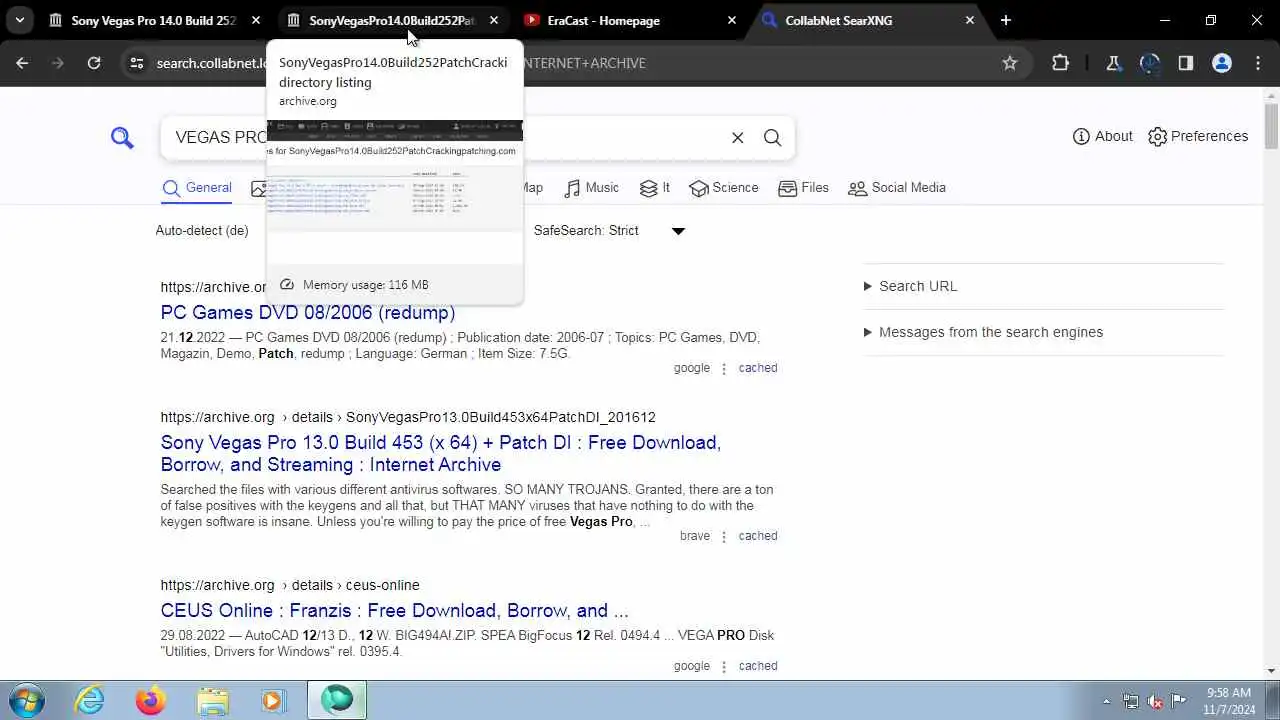View site information icon in address bar
Image resolution: width=1280 pixels, height=720 pixels.
pos(137,63)
